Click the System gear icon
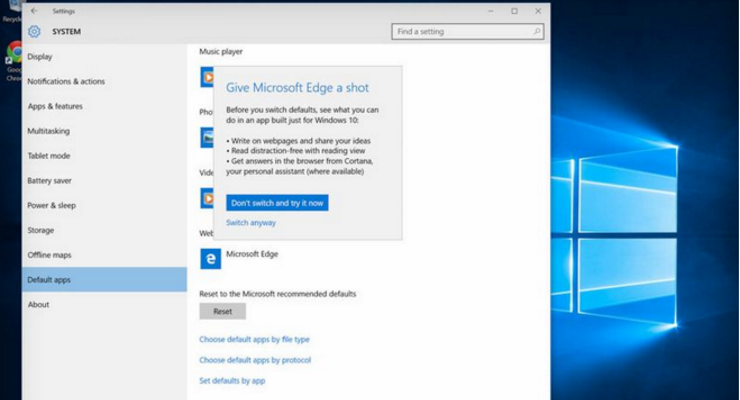This screenshot has width=740, height=400. [34, 32]
